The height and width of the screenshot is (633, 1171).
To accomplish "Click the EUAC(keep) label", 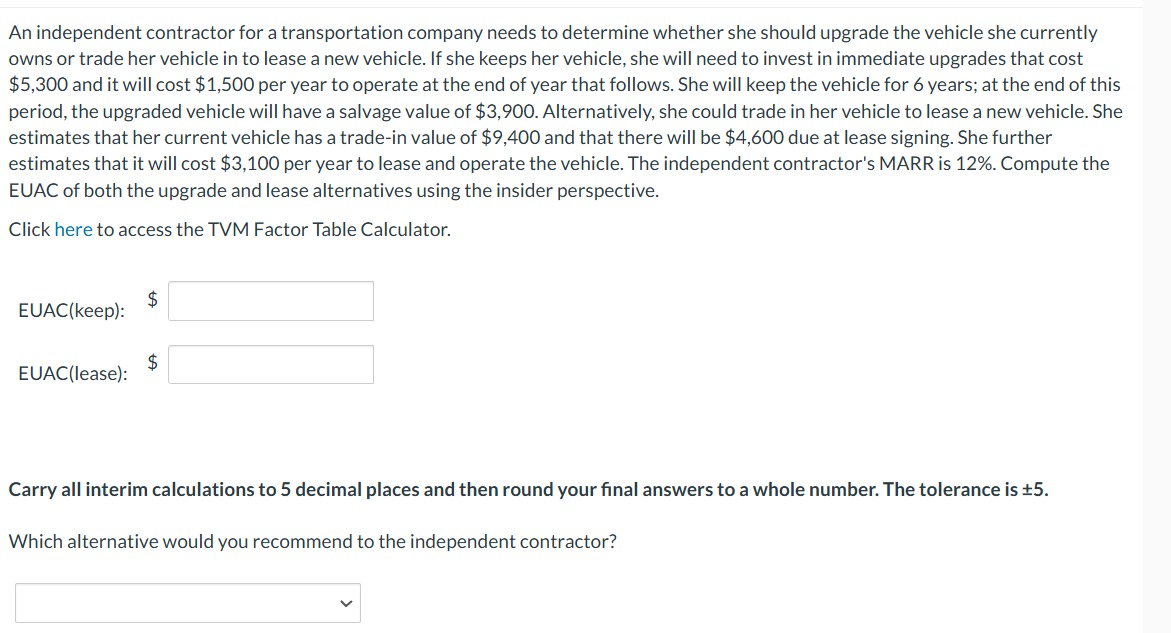I will point(72,311).
